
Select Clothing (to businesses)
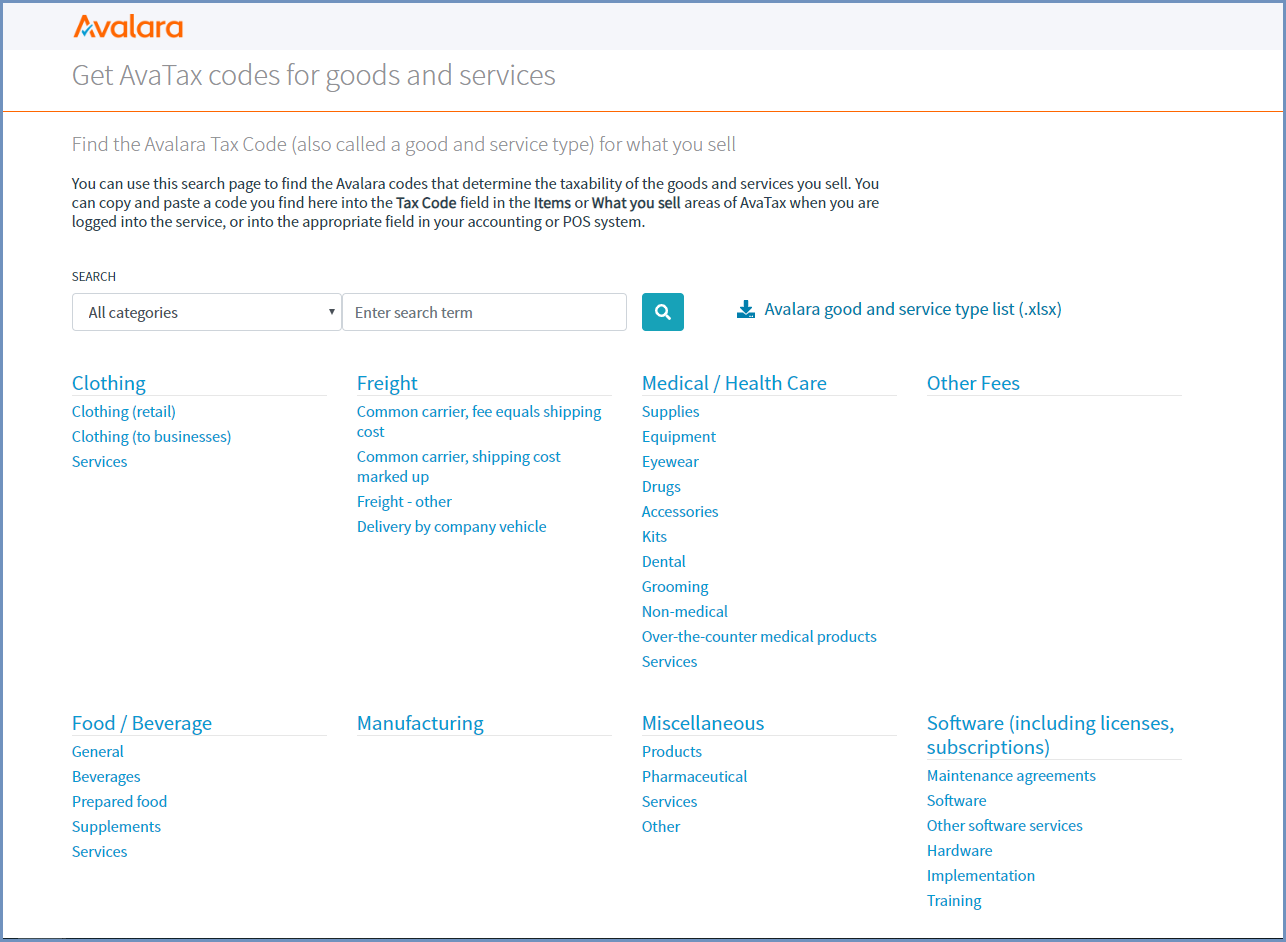pyautogui.click(x=152, y=437)
